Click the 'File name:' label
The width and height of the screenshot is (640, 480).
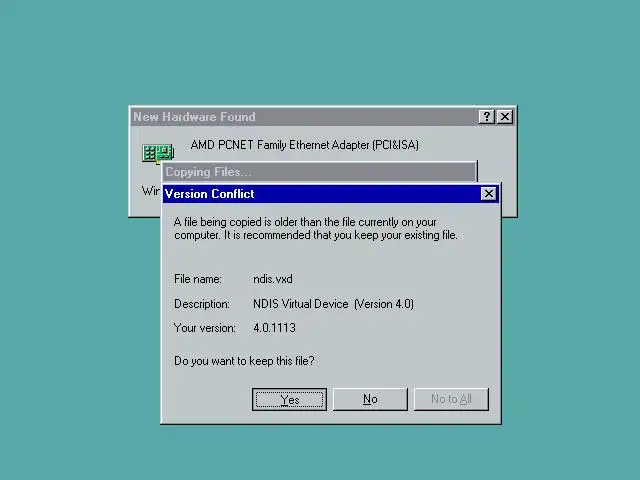point(198,279)
